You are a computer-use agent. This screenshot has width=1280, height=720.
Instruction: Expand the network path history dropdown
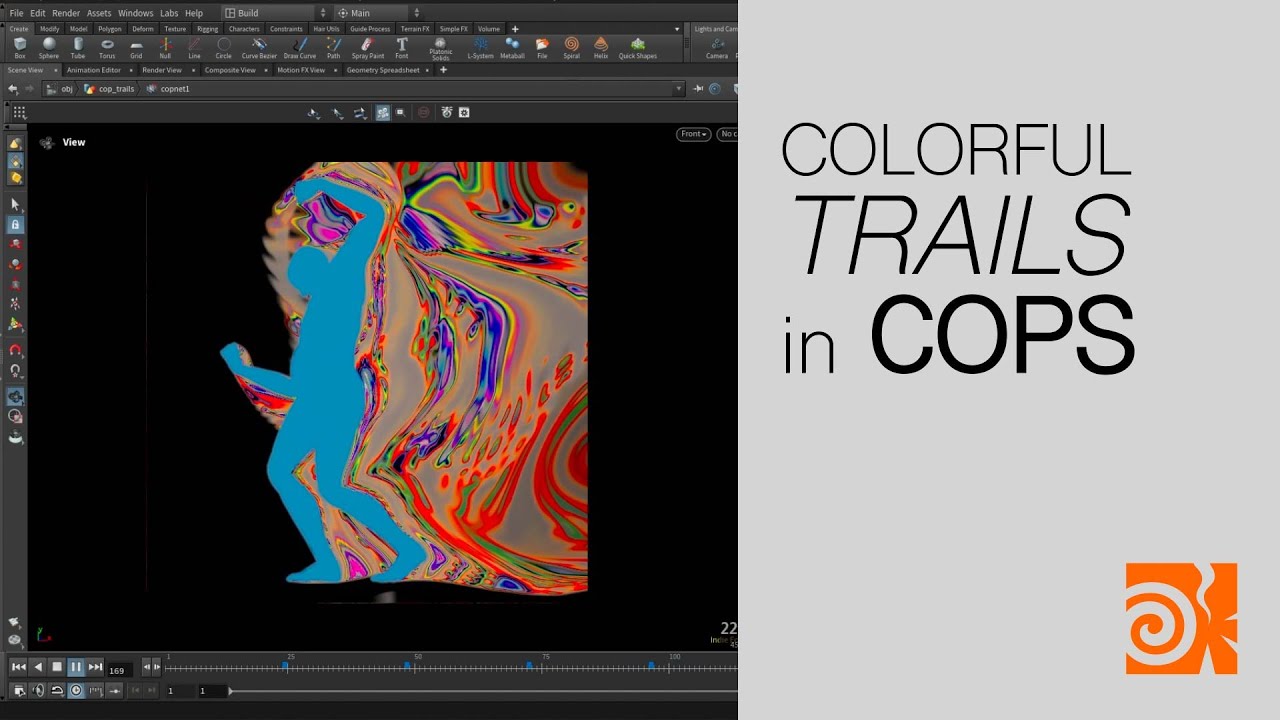tap(679, 89)
